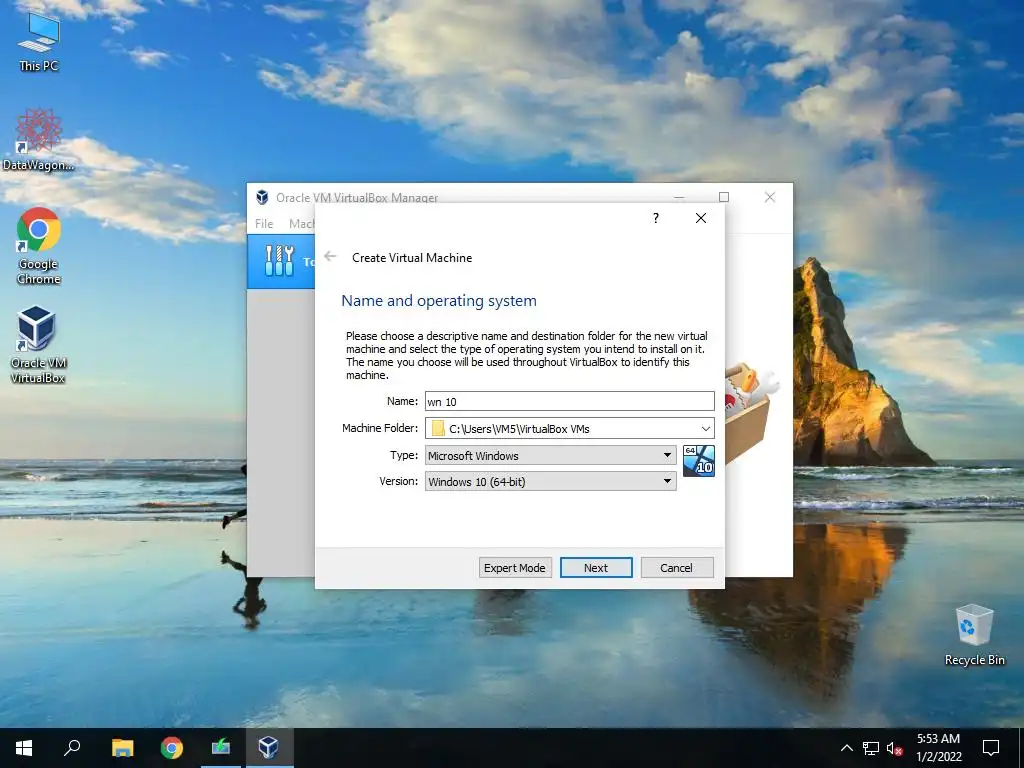This screenshot has height=768, width=1024.
Task: Open taskbar search magnifier
Action: [x=72, y=748]
